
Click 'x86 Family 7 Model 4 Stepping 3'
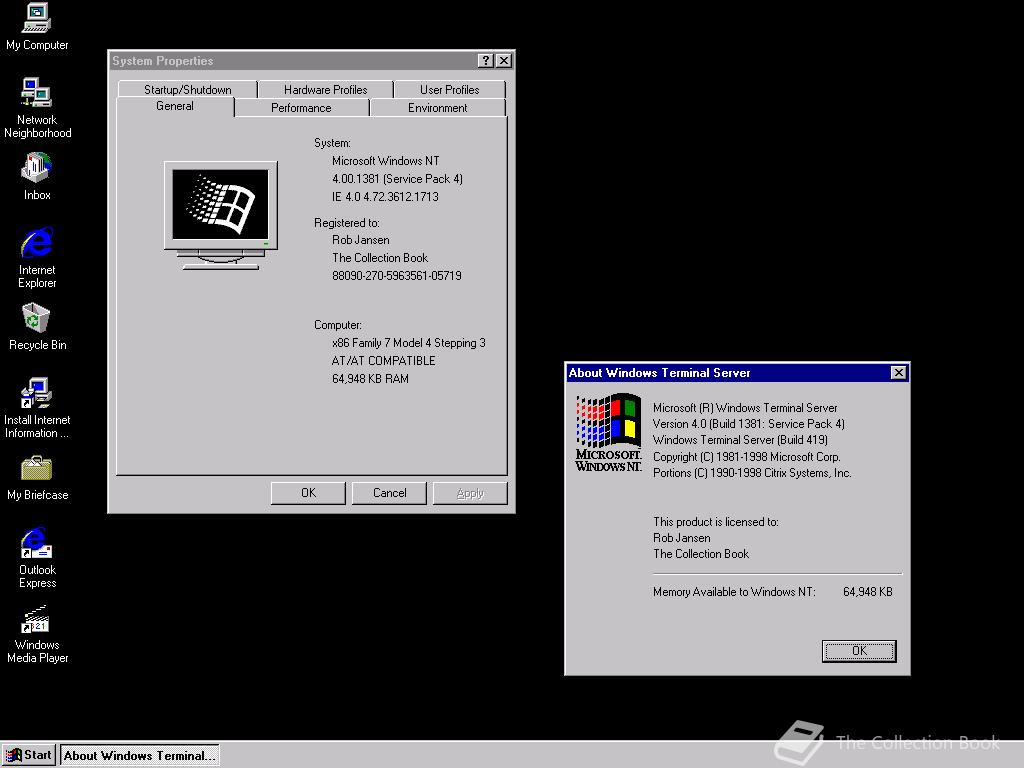[409, 343]
